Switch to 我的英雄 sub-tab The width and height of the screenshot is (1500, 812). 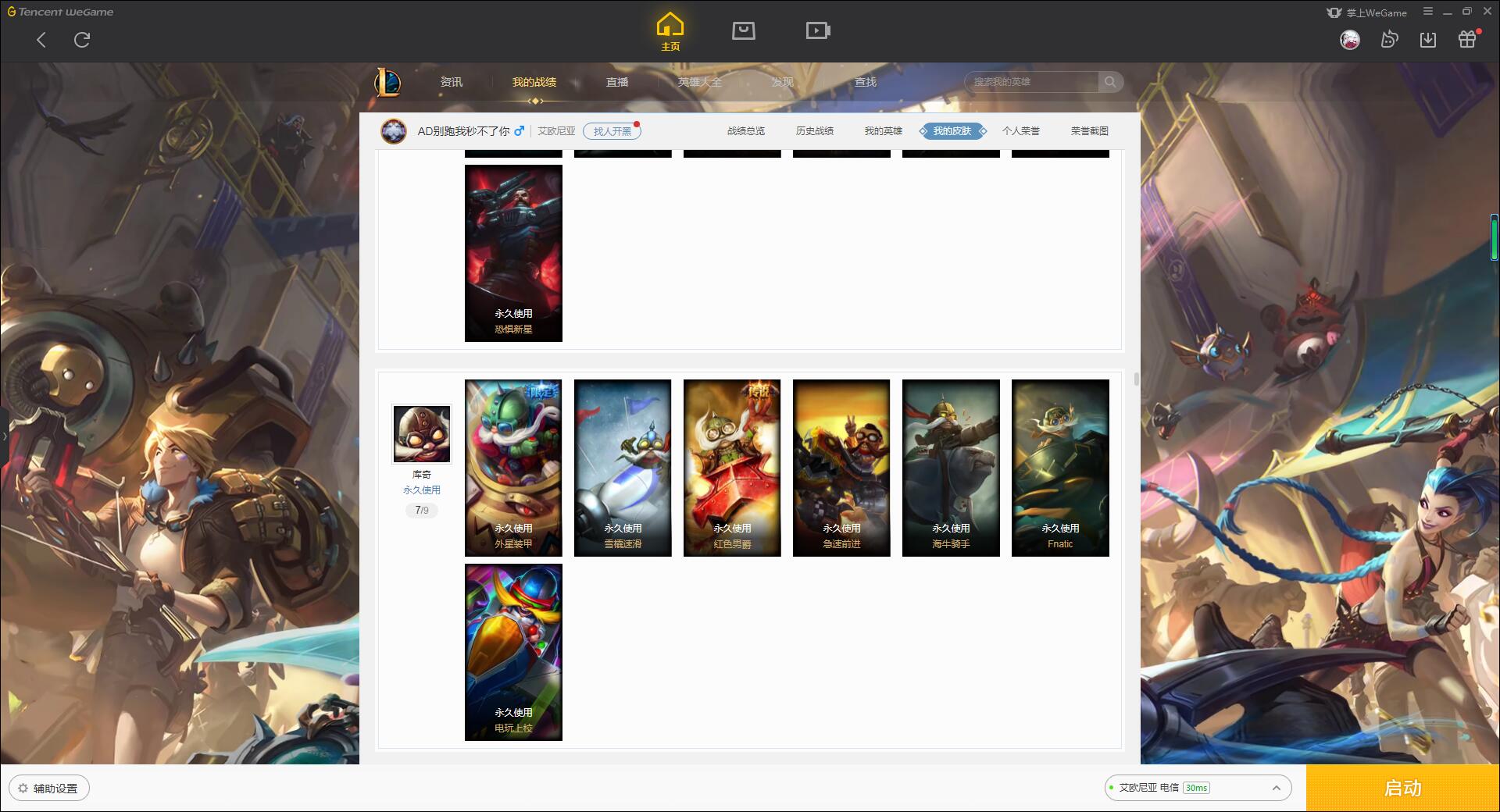coord(884,131)
